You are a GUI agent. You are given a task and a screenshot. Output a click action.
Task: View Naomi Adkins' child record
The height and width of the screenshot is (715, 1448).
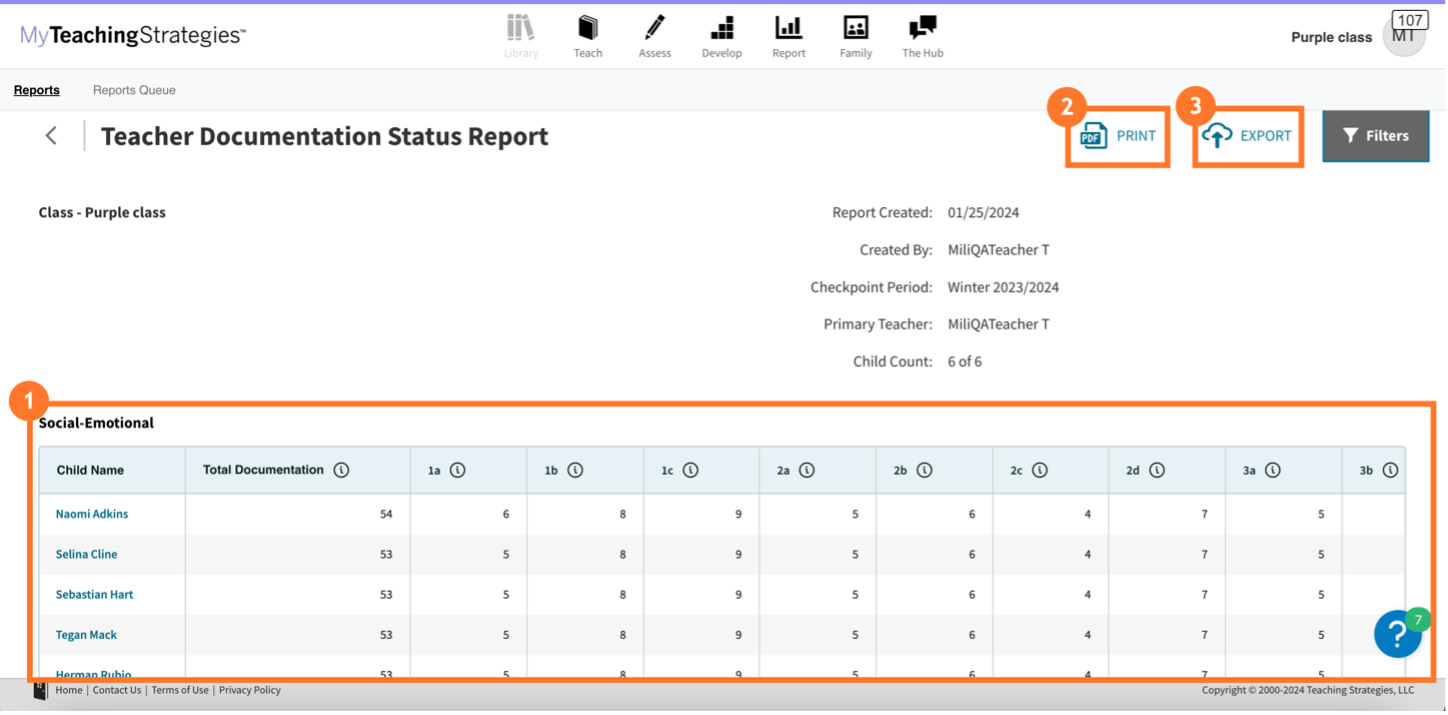coord(93,513)
